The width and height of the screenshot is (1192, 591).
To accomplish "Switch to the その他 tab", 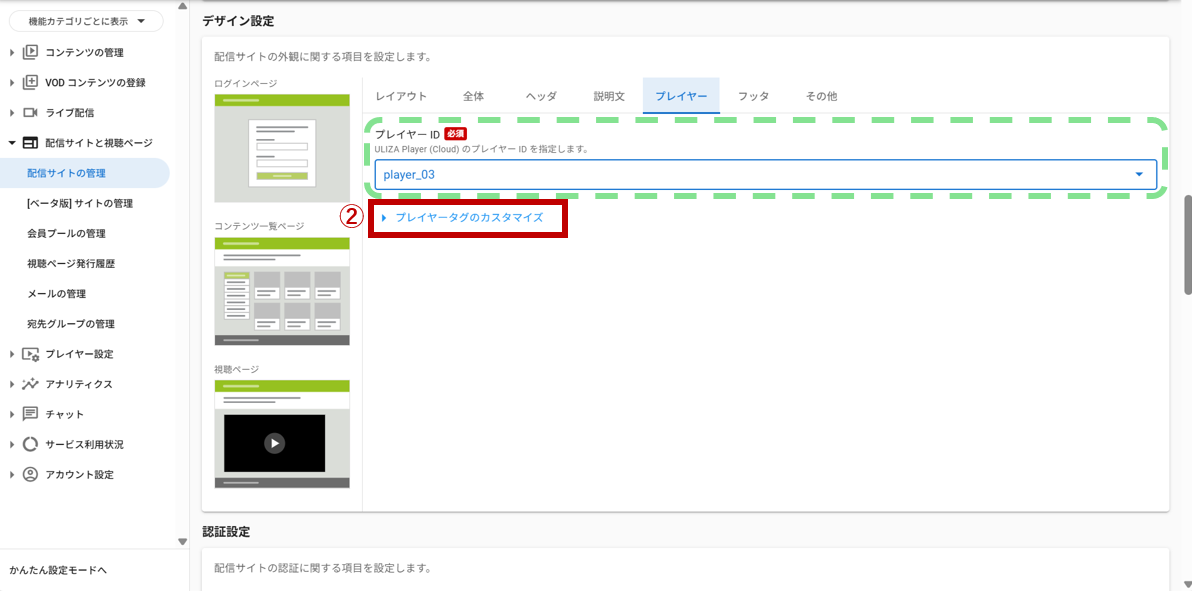I will (x=821, y=96).
